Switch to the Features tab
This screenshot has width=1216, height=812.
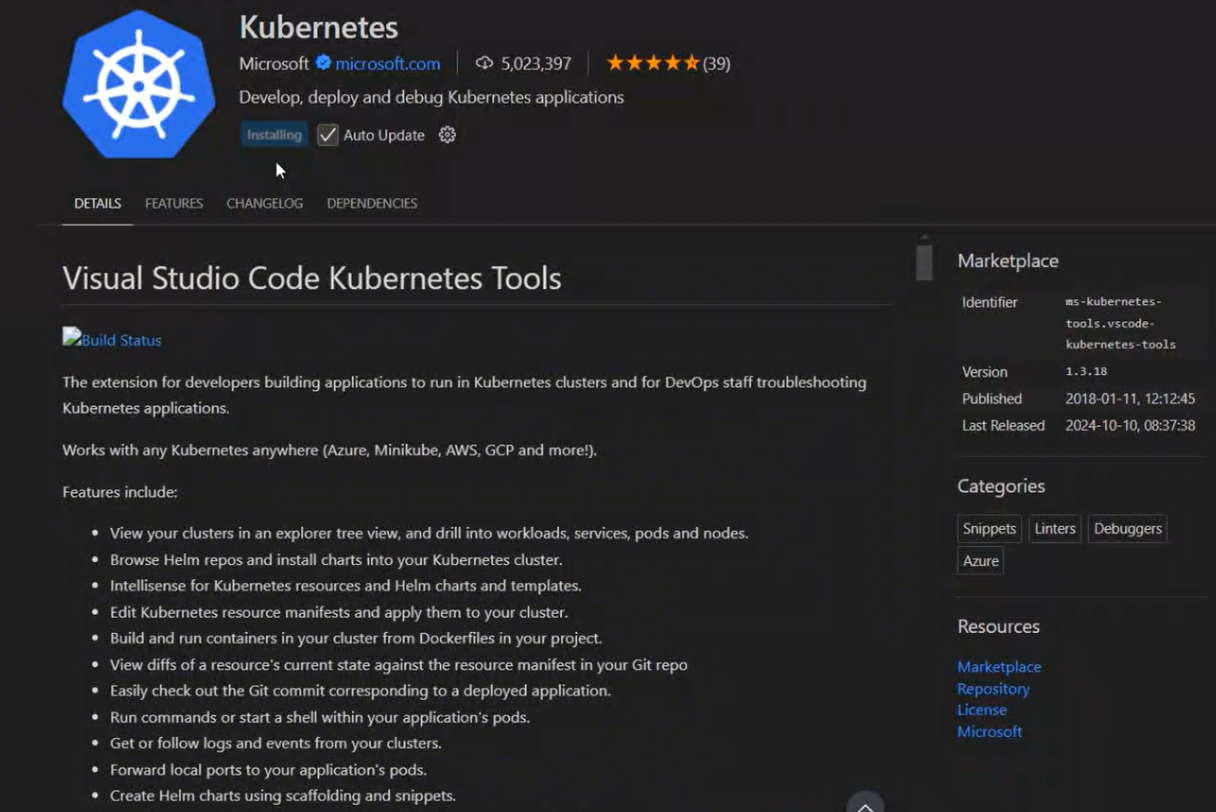[x=174, y=203]
